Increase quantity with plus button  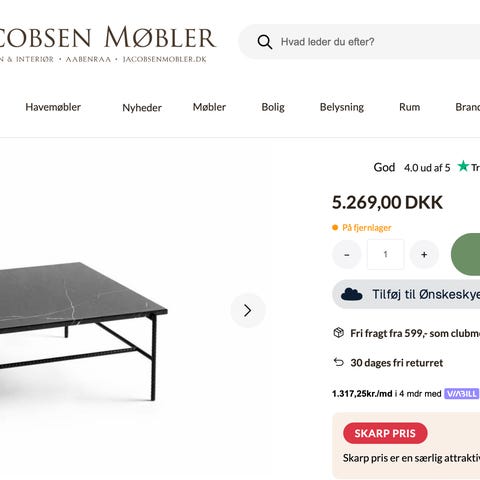click(424, 255)
